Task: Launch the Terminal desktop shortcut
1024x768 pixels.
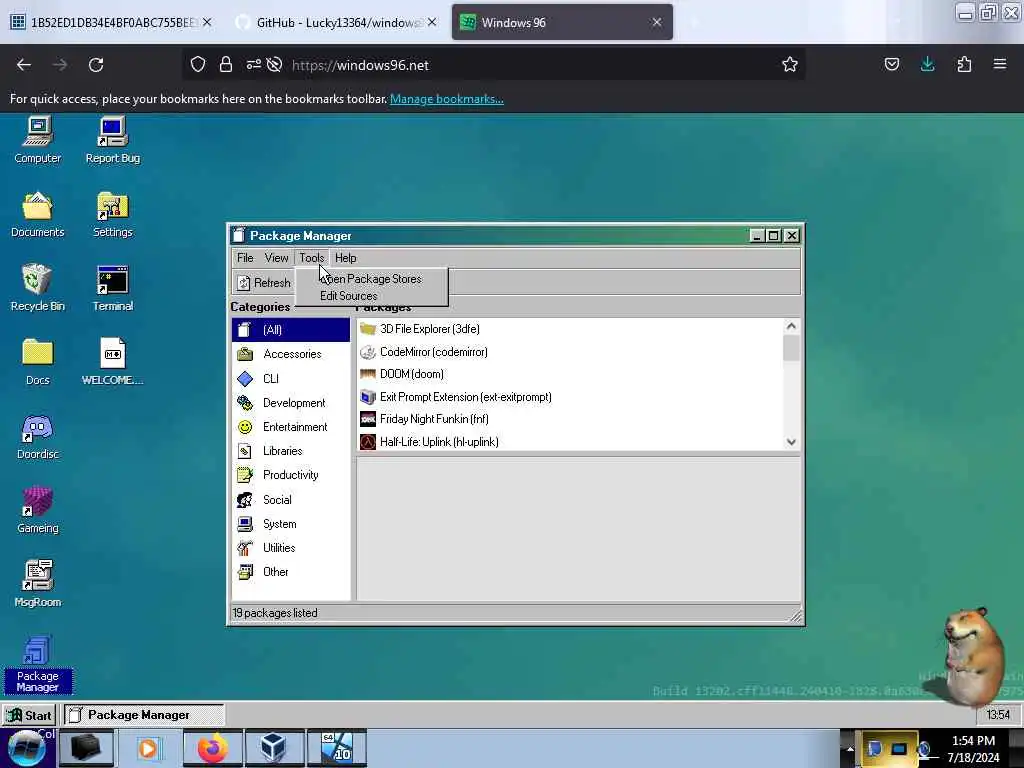Action: (x=112, y=288)
